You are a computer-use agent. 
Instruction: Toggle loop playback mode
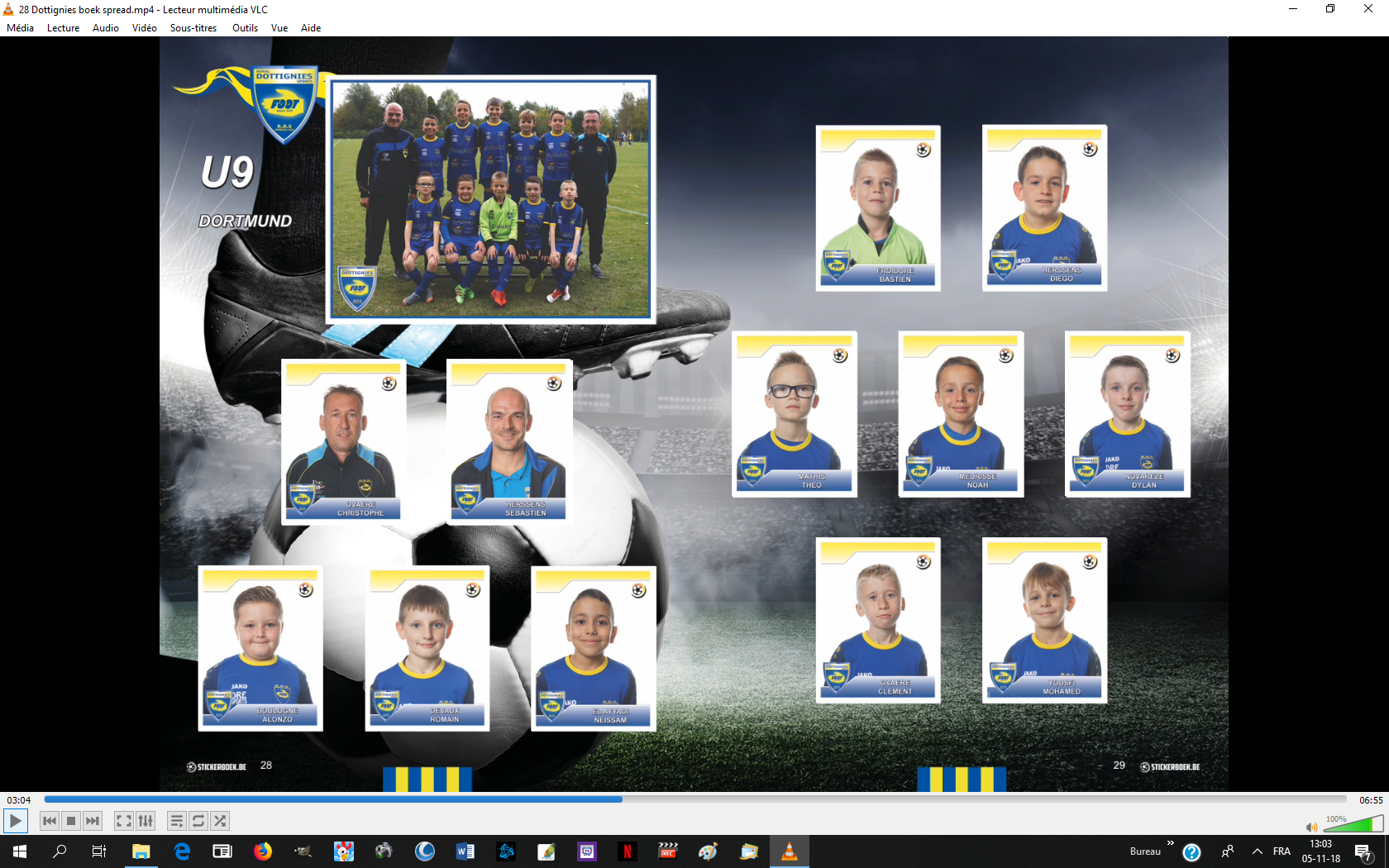[198, 821]
